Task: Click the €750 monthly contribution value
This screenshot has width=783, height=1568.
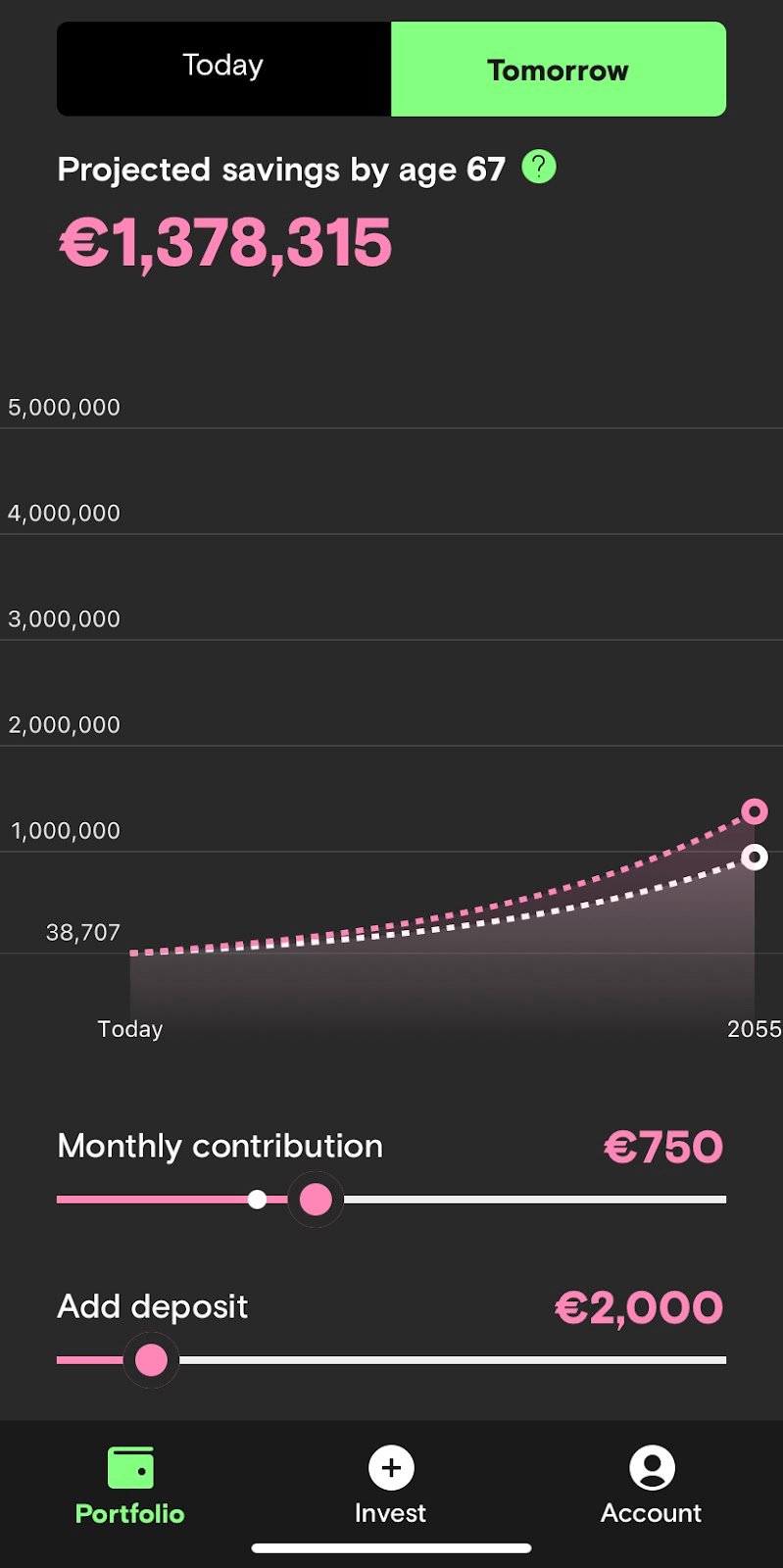Action: click(x=663, y=1147)
